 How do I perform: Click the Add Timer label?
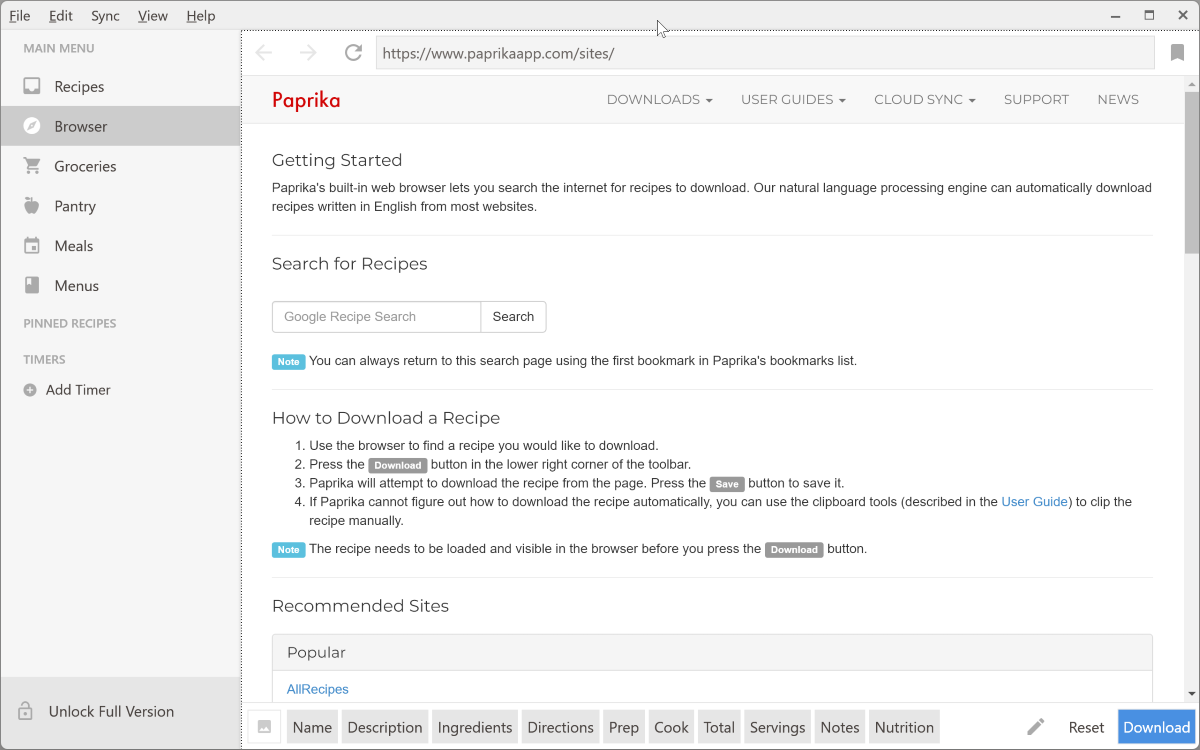(x=78, y=390)
